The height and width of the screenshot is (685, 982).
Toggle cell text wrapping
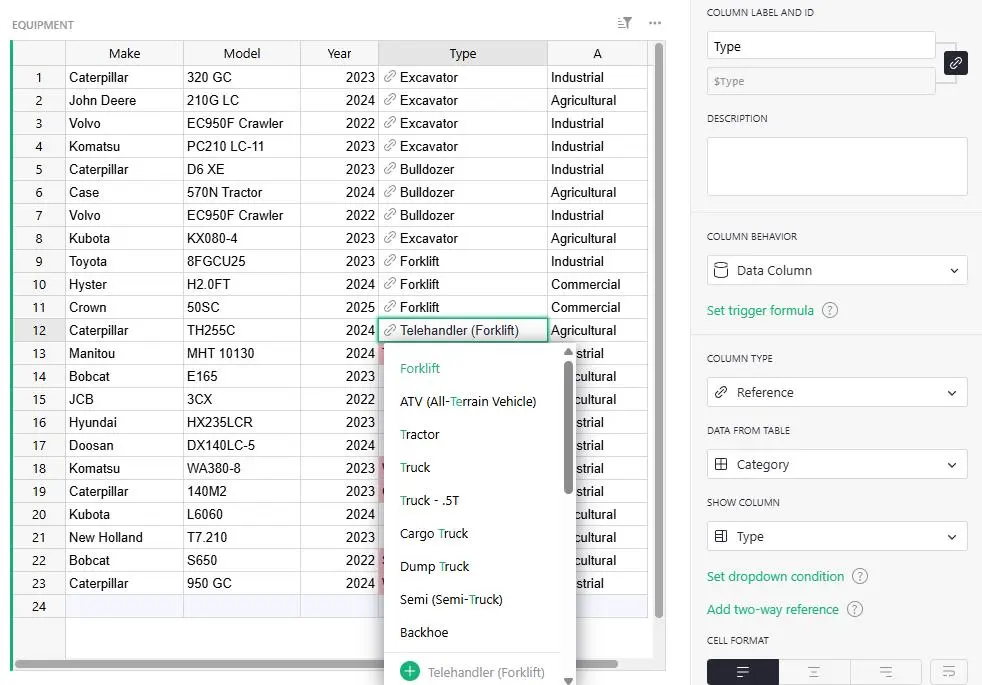949,672
